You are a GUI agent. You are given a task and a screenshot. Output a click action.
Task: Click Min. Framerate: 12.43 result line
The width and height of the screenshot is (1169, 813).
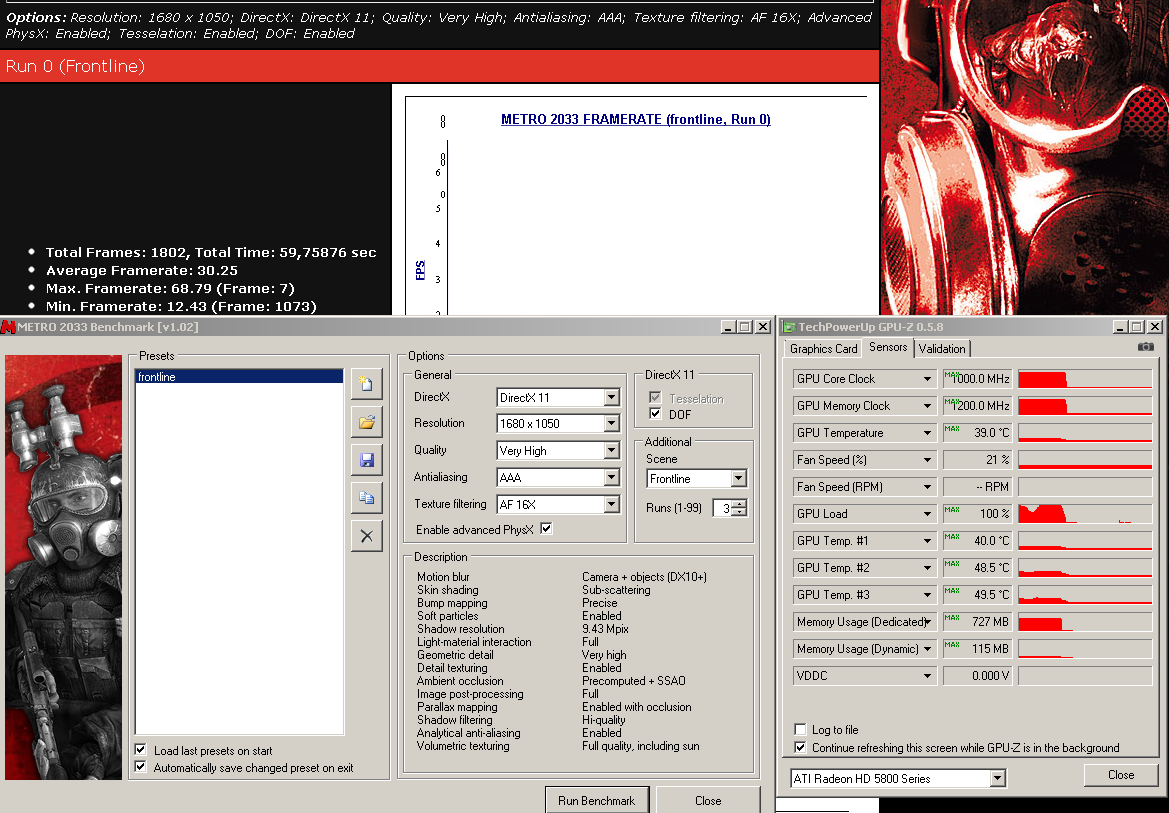pos(181,307)
